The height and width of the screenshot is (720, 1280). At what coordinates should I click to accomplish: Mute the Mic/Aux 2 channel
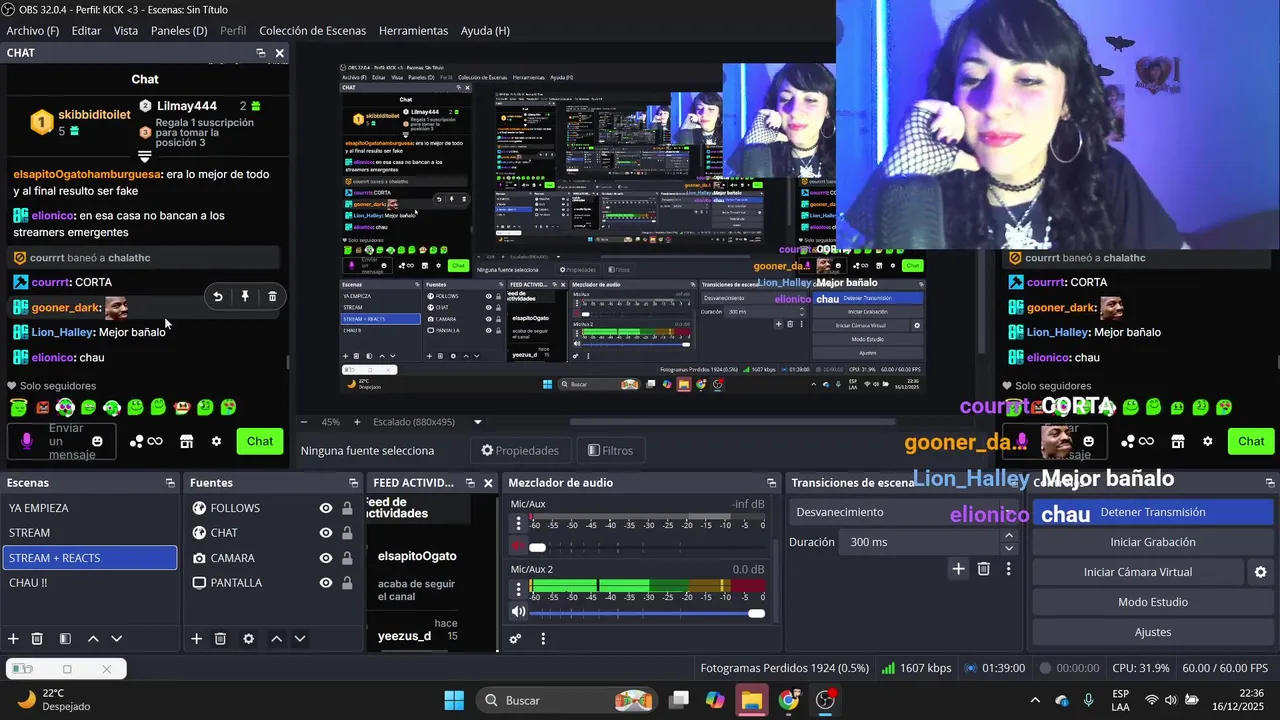coord(518,612)
